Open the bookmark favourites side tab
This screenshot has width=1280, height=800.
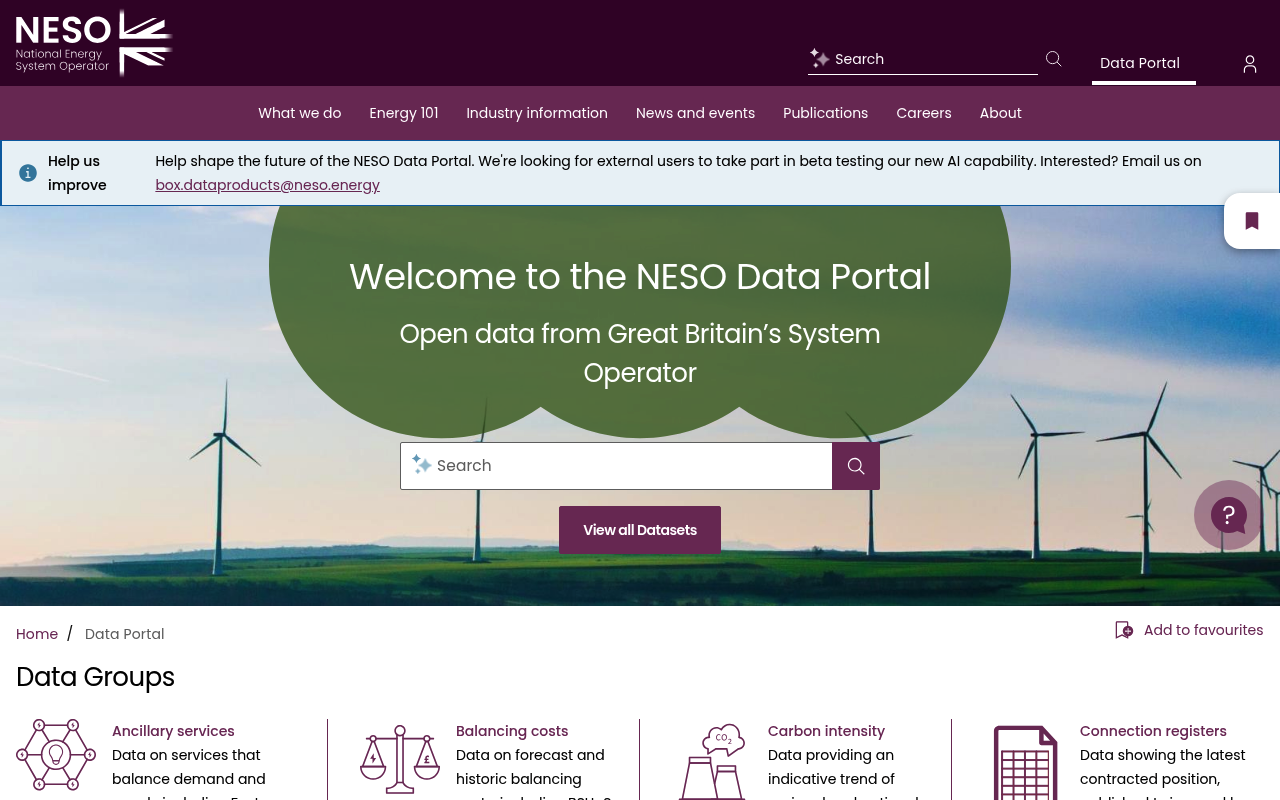click(1252, 221)
